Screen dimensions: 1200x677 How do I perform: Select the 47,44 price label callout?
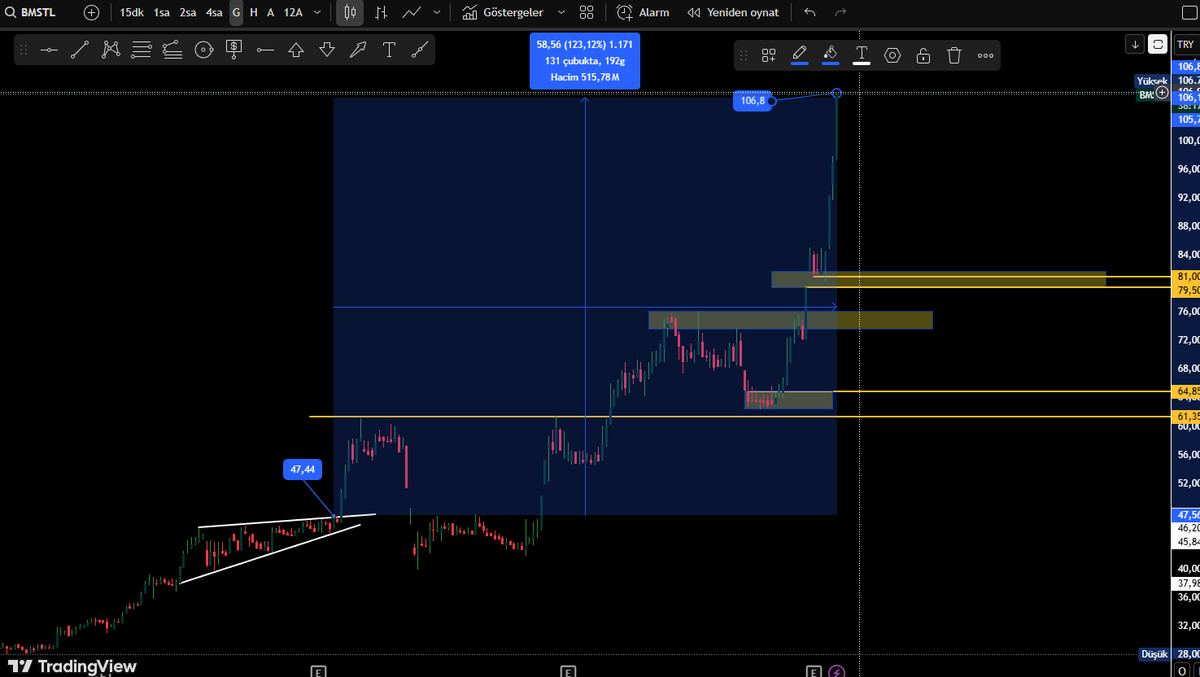click(302, 469)
